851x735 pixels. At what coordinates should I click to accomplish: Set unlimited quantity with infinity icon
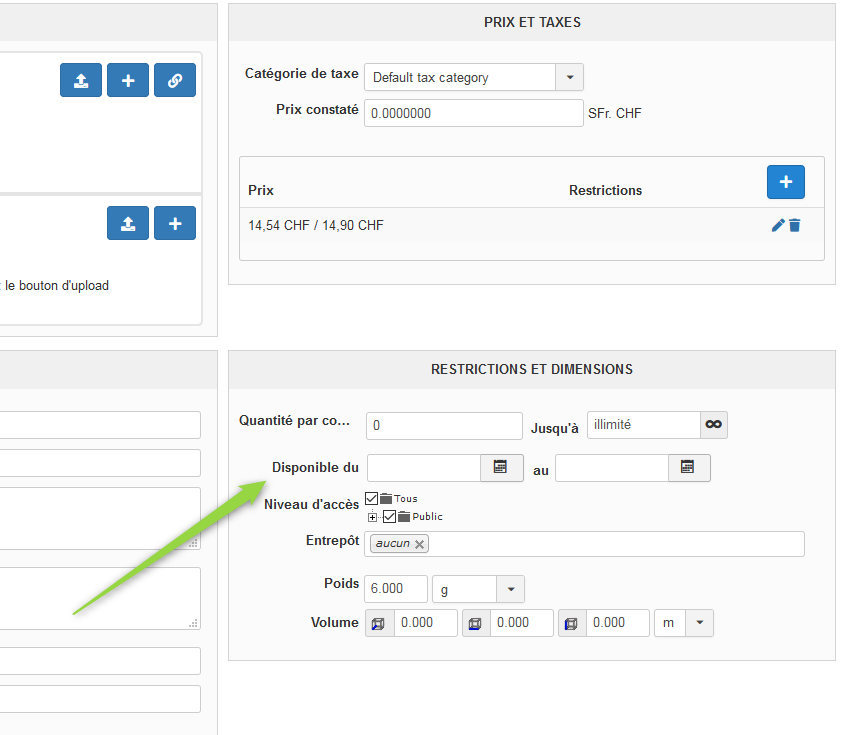[x=714, y=424]
